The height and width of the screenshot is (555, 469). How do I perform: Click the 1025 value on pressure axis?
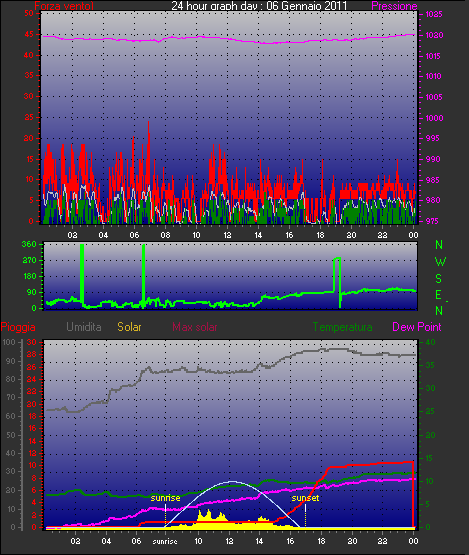pyautogui.click(x=434, y=15)
